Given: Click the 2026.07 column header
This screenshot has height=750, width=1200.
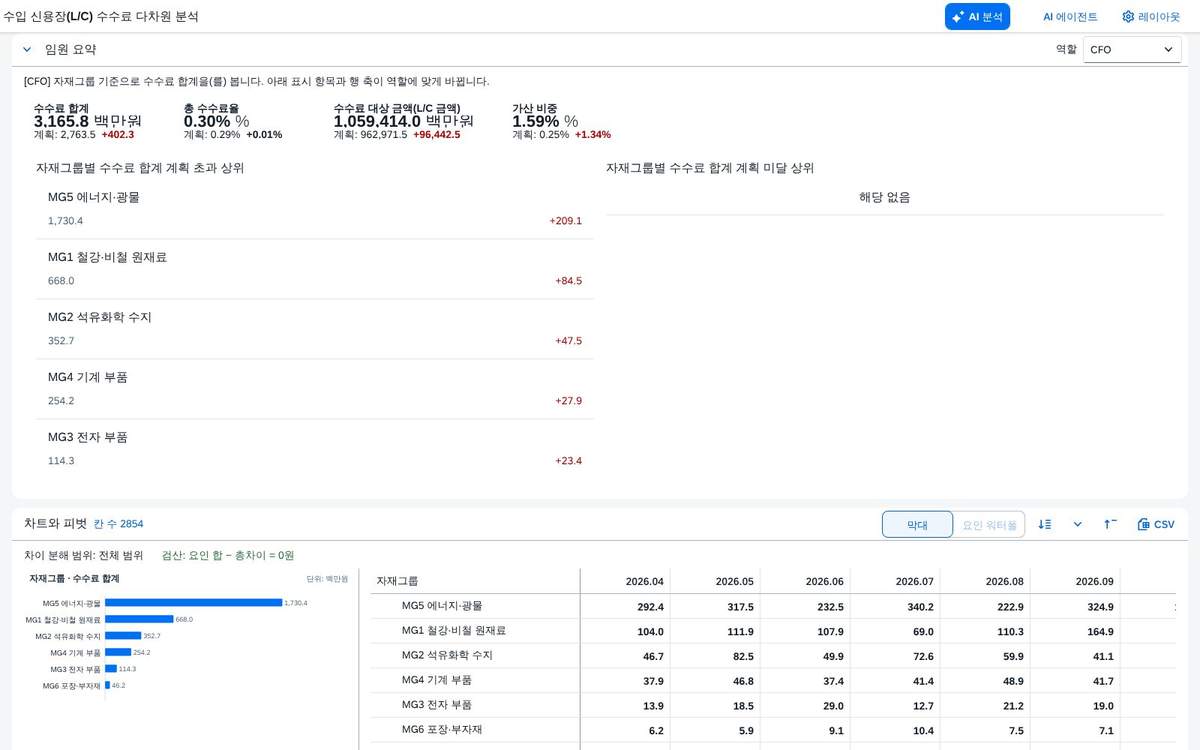Looking at the screenshot, I should point(896,581).
